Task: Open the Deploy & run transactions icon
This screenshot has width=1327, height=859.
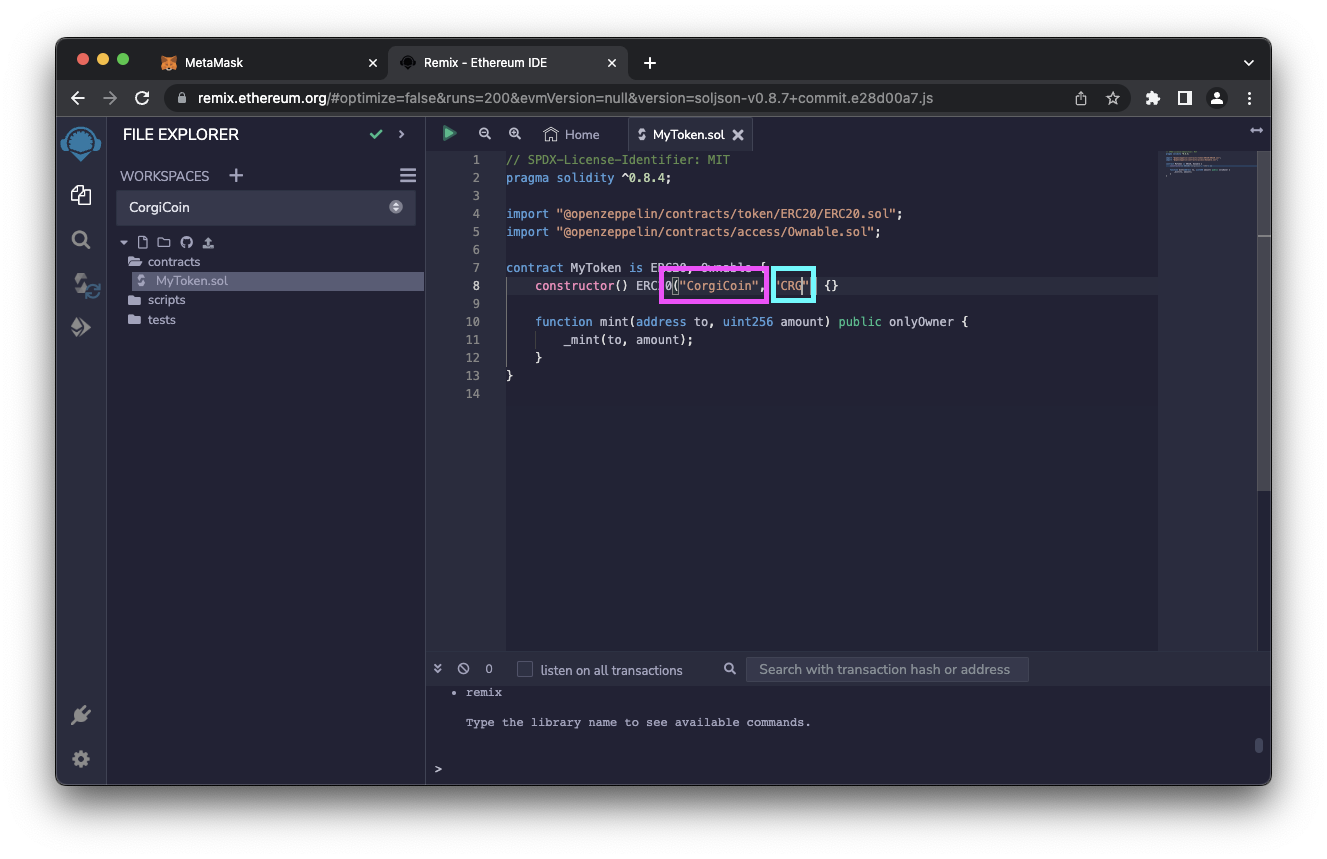Action: [x=81, y=327]
